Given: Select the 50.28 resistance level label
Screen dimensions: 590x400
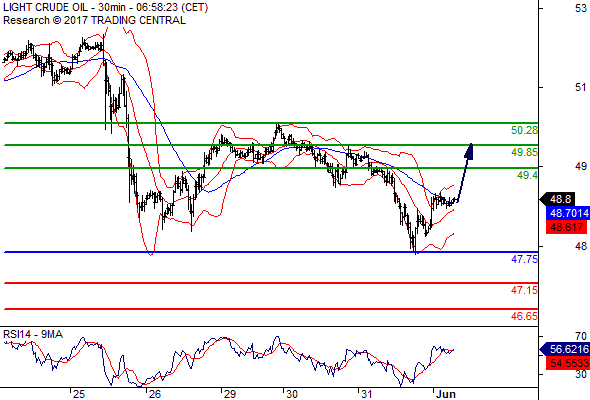Looking at the screenshot, I should (x=524, y=131).
